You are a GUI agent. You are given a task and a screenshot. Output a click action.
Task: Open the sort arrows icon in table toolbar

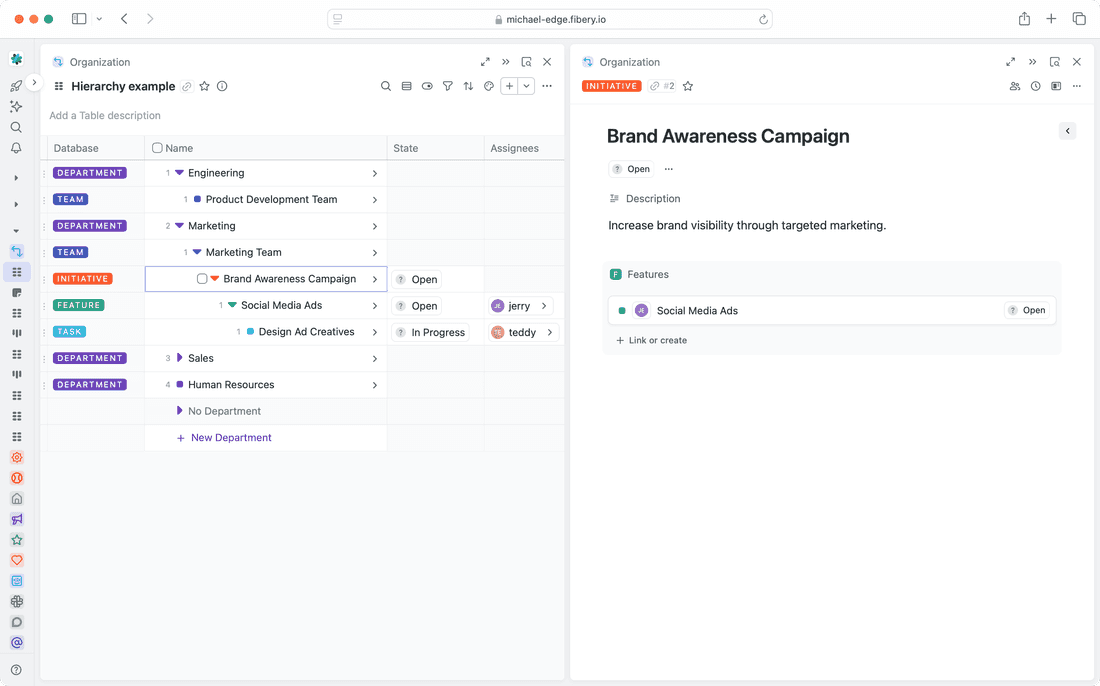(468, 86)
